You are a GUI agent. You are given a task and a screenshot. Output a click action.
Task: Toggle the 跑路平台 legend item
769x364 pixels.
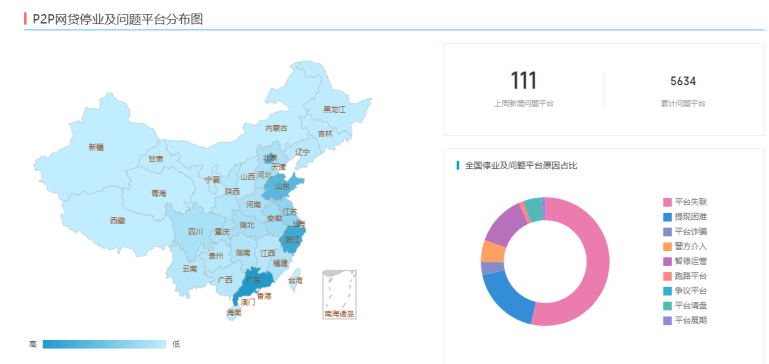(685, 276)
